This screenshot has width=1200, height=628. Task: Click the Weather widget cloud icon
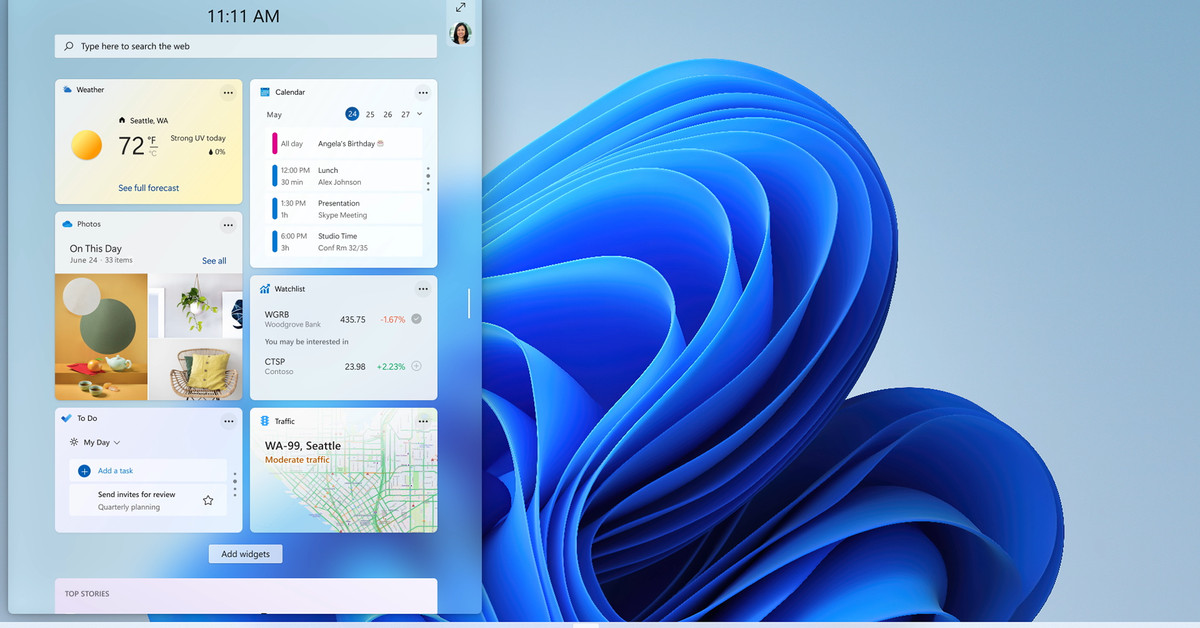pyautogui.click(x=67, y=90)
